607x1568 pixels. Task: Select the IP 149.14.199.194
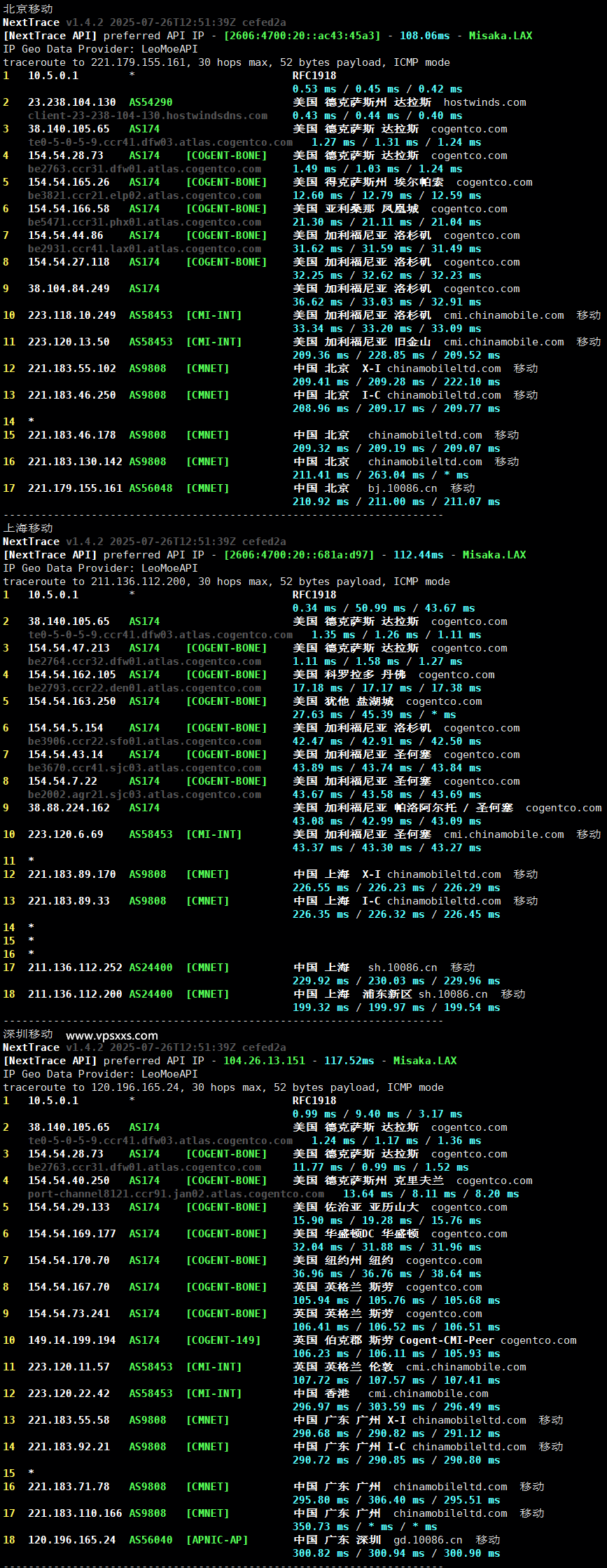72,1340
